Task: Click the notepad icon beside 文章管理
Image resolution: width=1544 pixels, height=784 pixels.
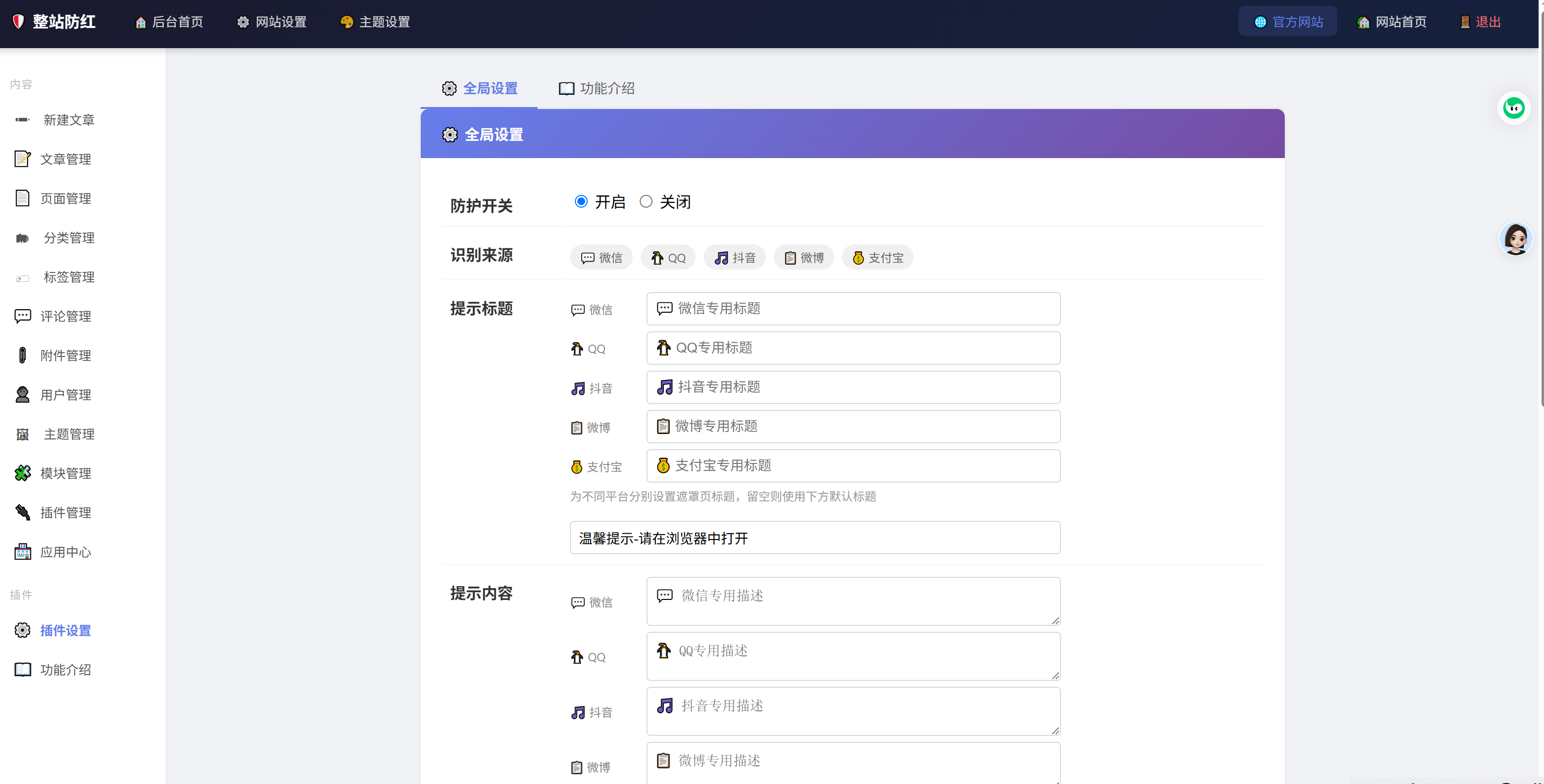Action: [x=22, y=159]
